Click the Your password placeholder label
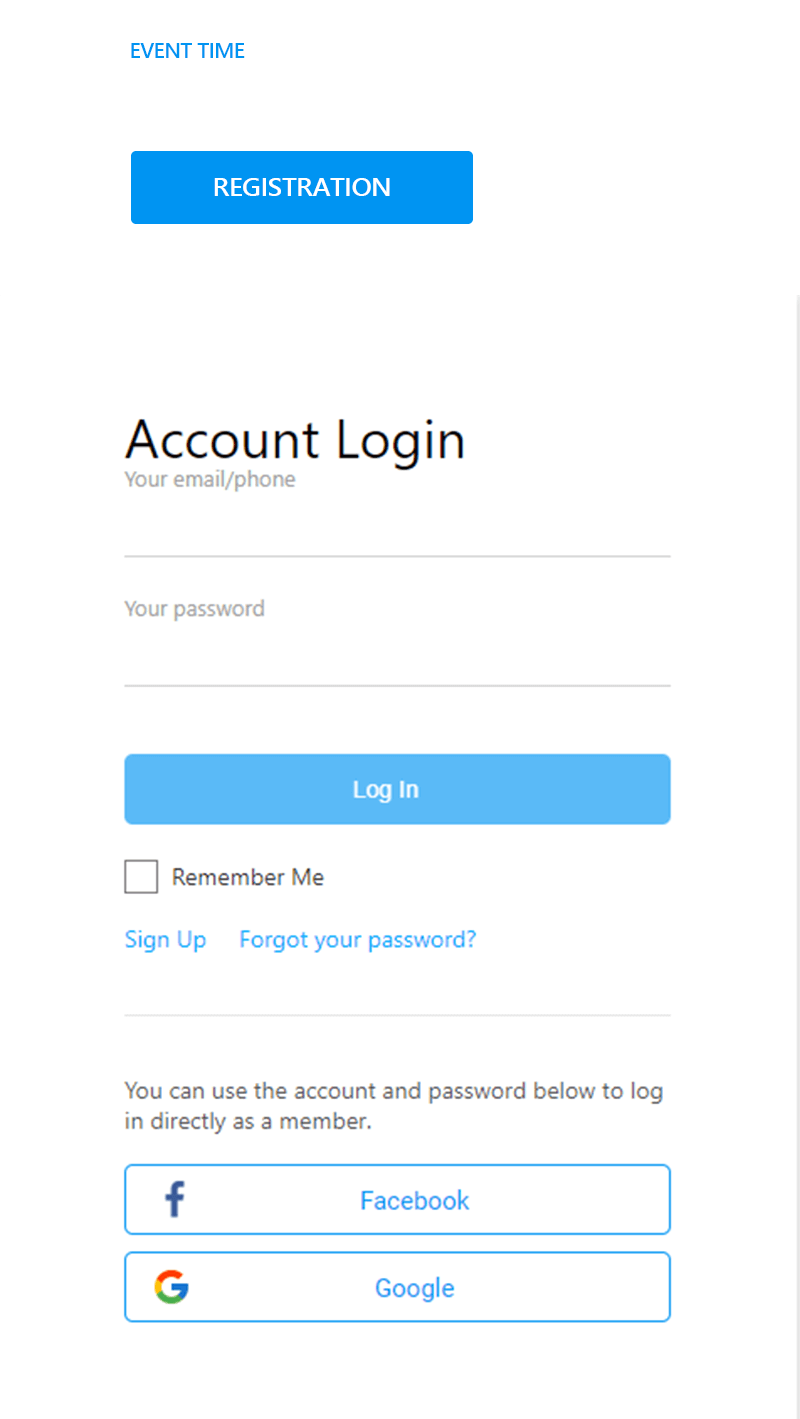The height and width of the screenshot is (1419, 800). pos(194,609)
